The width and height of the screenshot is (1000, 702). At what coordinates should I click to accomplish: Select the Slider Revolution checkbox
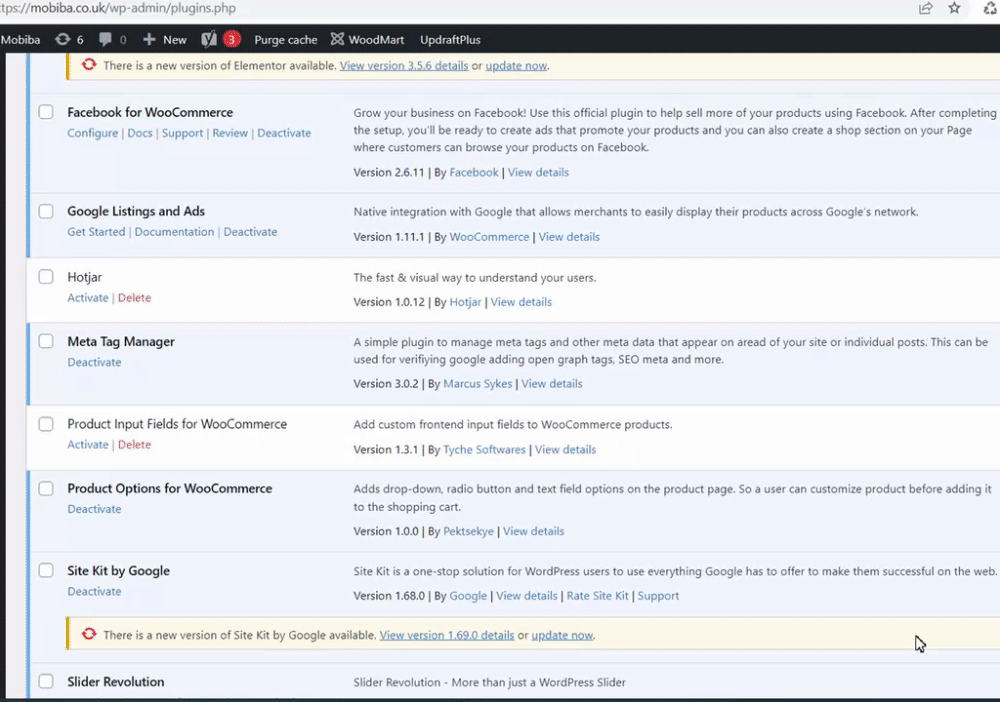pyautogui.click(x=46, y=681)
